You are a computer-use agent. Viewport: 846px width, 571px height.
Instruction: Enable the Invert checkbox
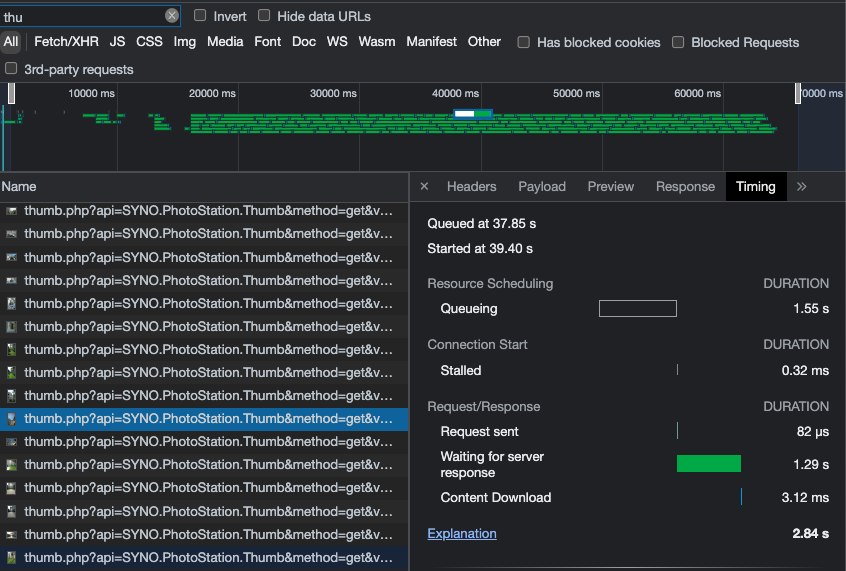(201, 16)
